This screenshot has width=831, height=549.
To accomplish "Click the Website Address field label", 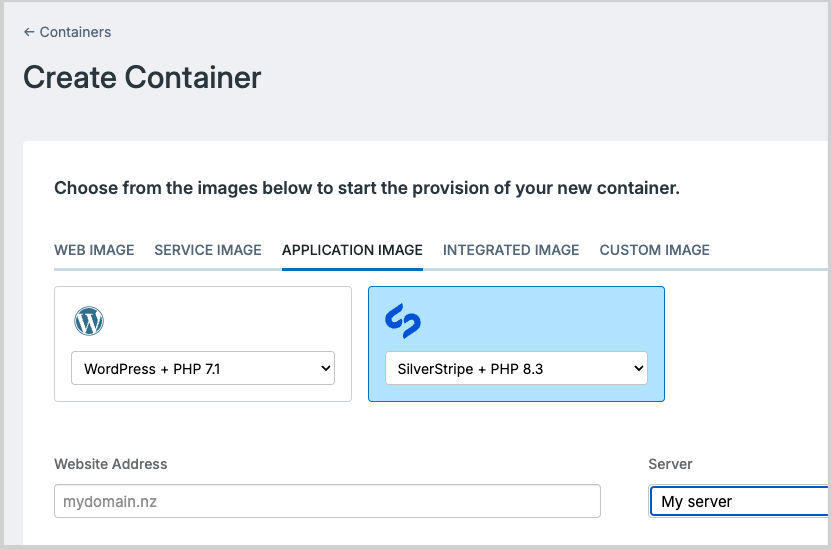I will (111, 464).
